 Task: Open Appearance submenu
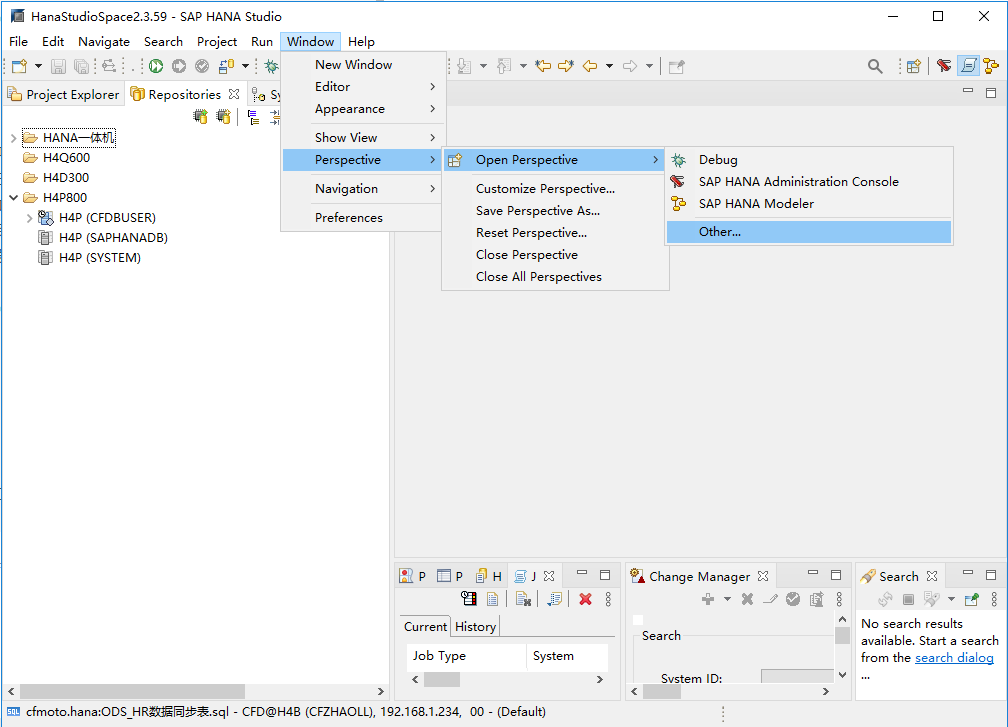[362, 109]
